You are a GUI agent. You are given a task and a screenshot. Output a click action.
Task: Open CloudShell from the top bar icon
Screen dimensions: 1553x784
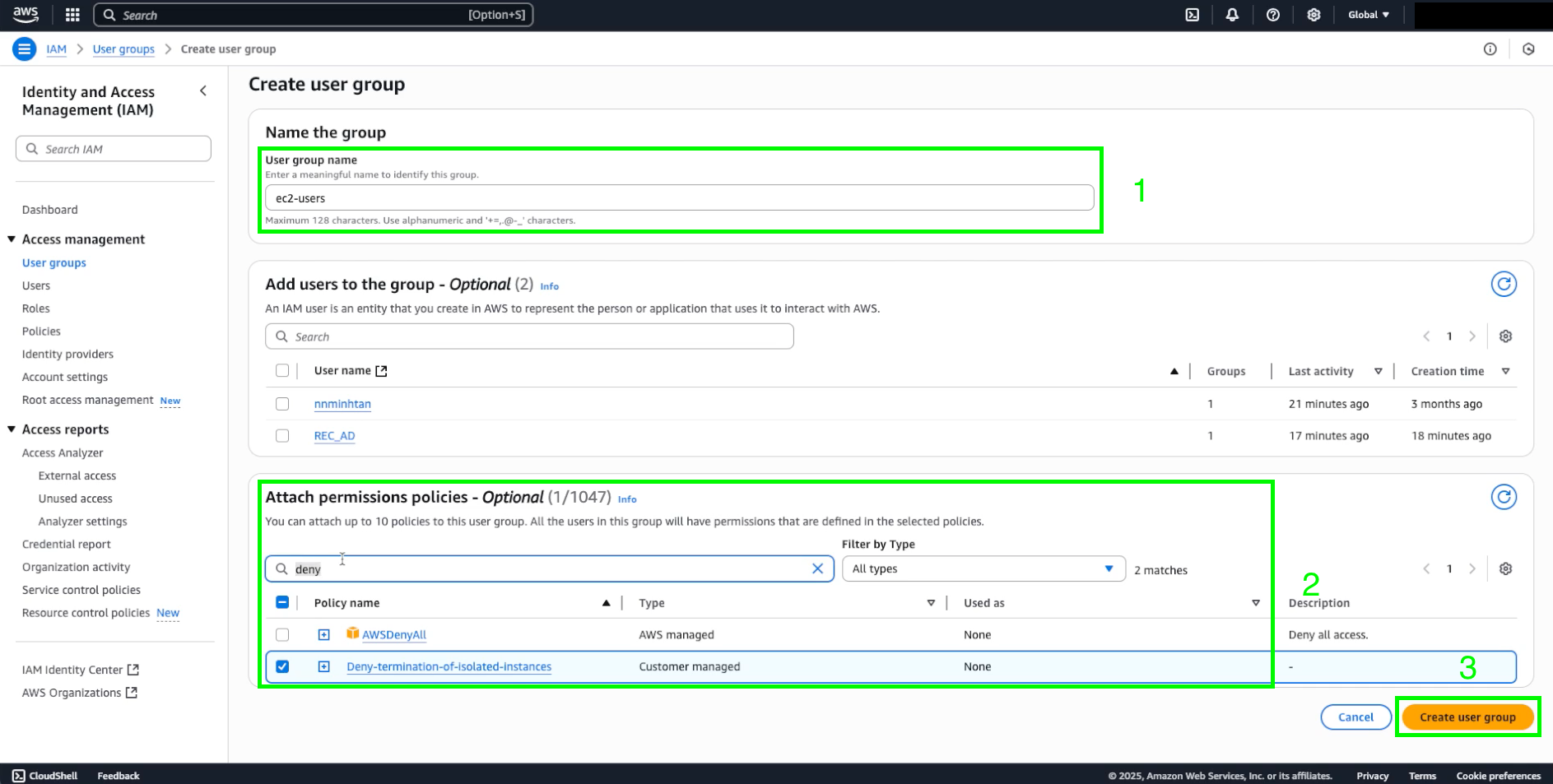pyautogui.click(x=1193, y=15)
